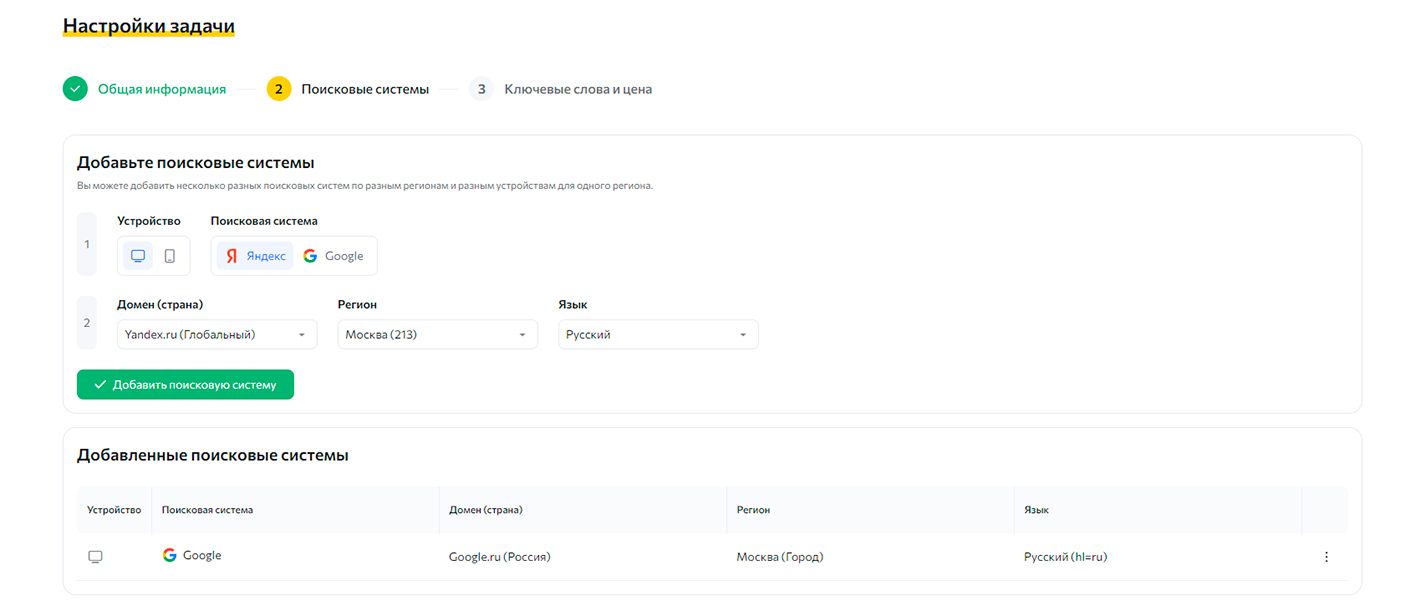Click the Google.ru (Россия) cell

(500, 557)
